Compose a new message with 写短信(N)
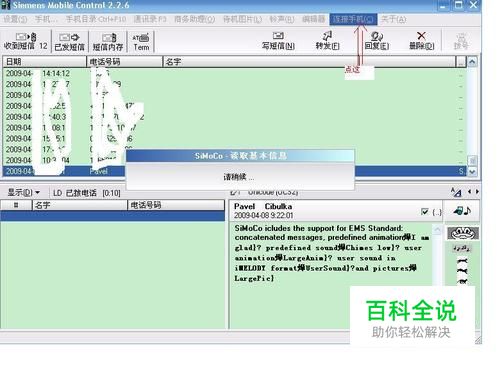This screenshot has height=371, width=500. pos(278,41)
